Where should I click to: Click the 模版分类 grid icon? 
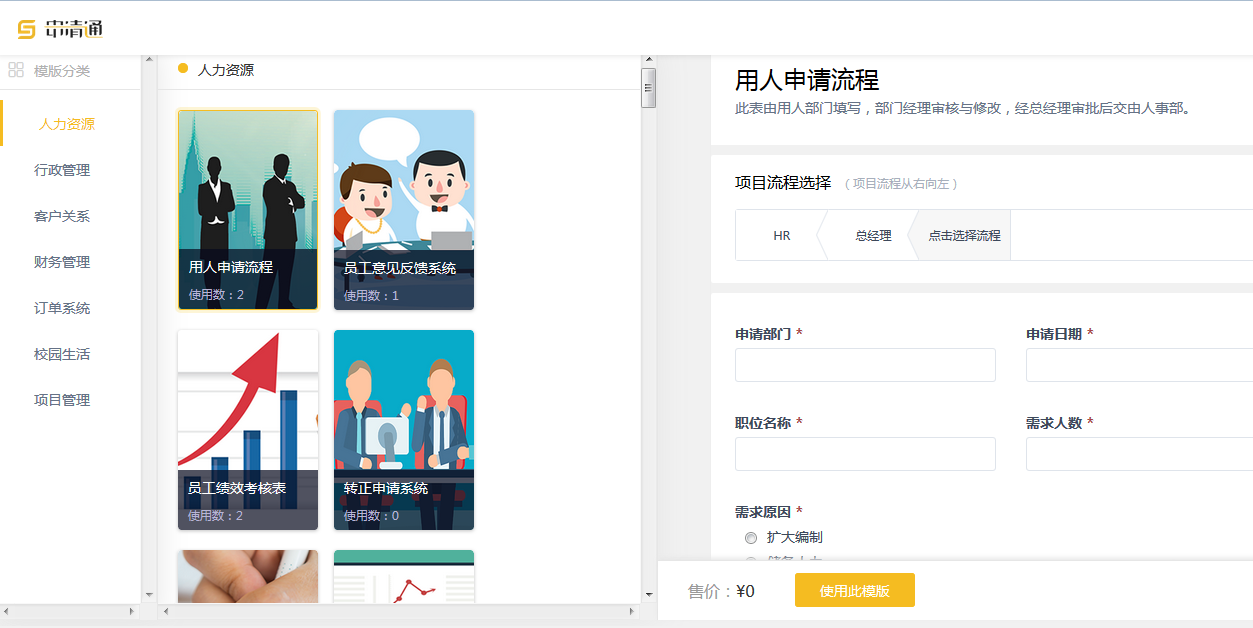click(16, 70)
